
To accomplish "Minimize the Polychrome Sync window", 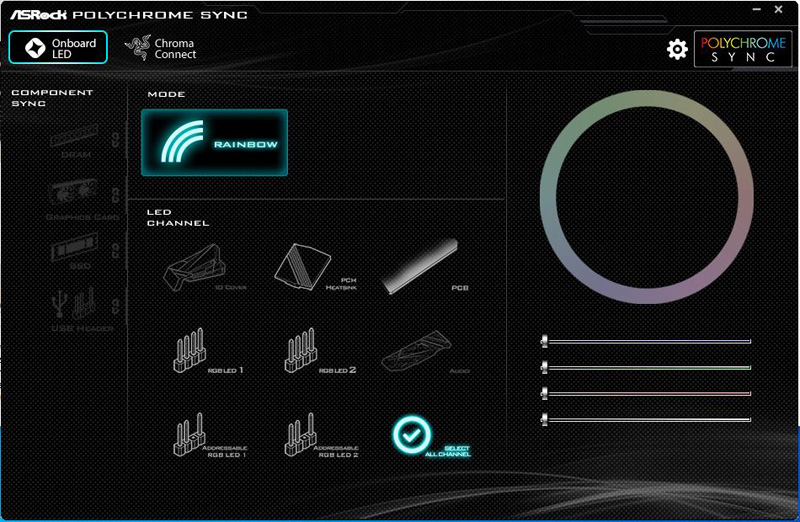I will (x=757, y=9).
